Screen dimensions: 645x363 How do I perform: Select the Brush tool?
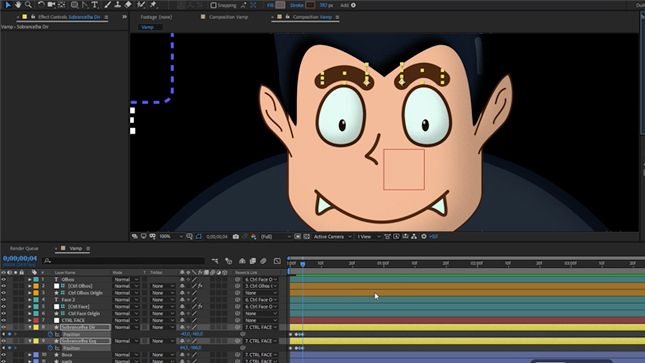[x=107, y=5]
